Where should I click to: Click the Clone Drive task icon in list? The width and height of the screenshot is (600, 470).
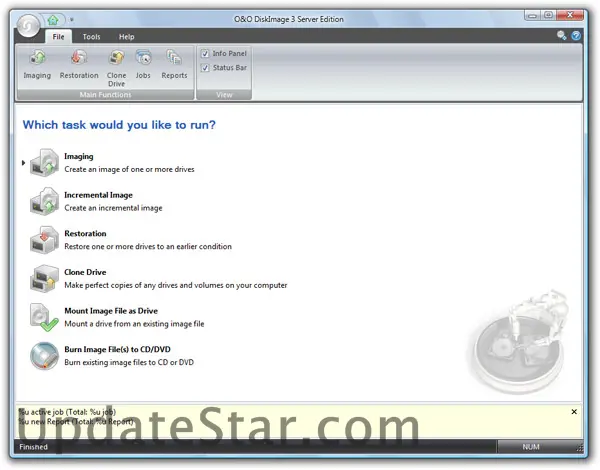point(44,279)
